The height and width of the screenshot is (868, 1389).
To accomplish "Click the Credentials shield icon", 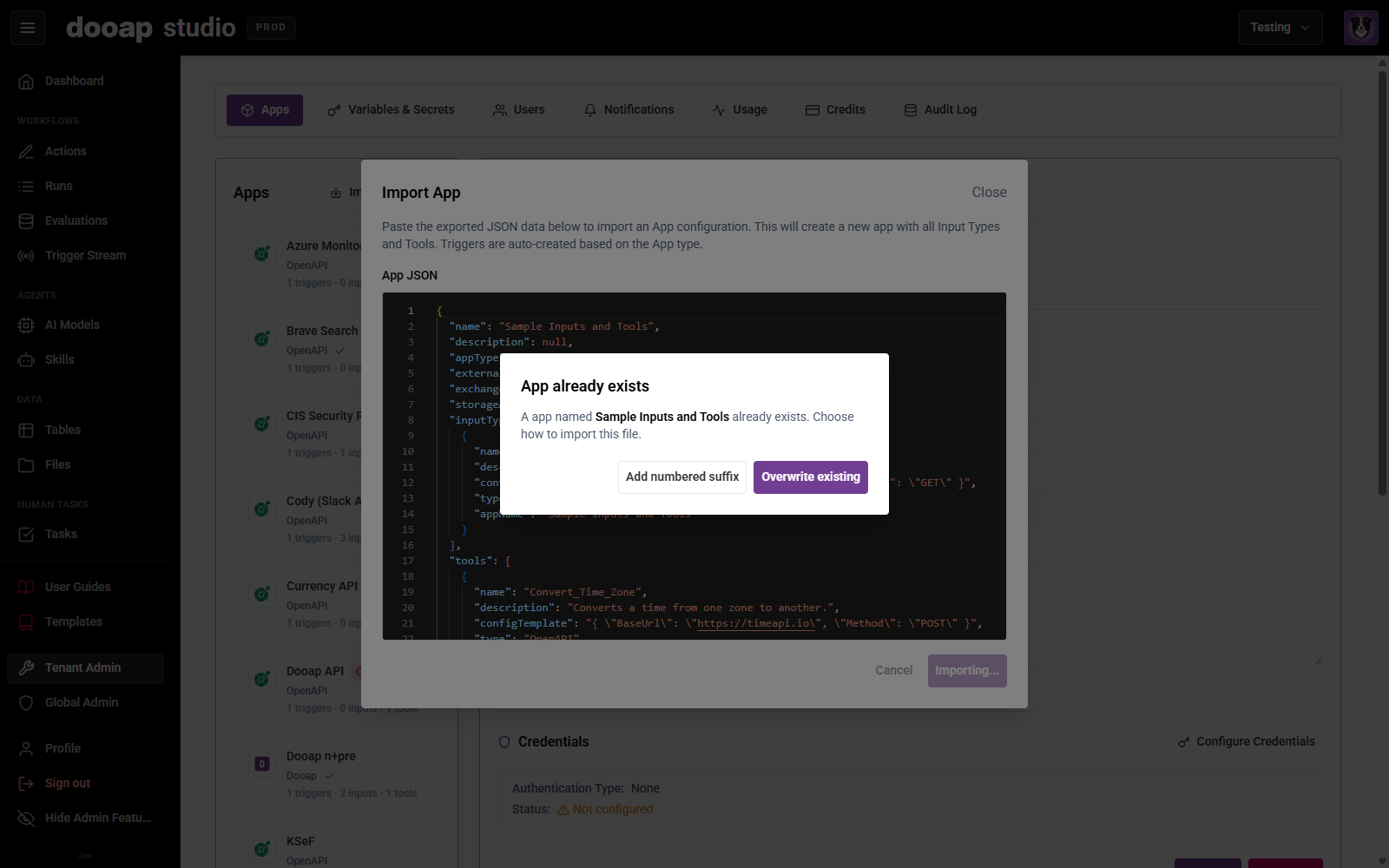I will pos(504,742).
